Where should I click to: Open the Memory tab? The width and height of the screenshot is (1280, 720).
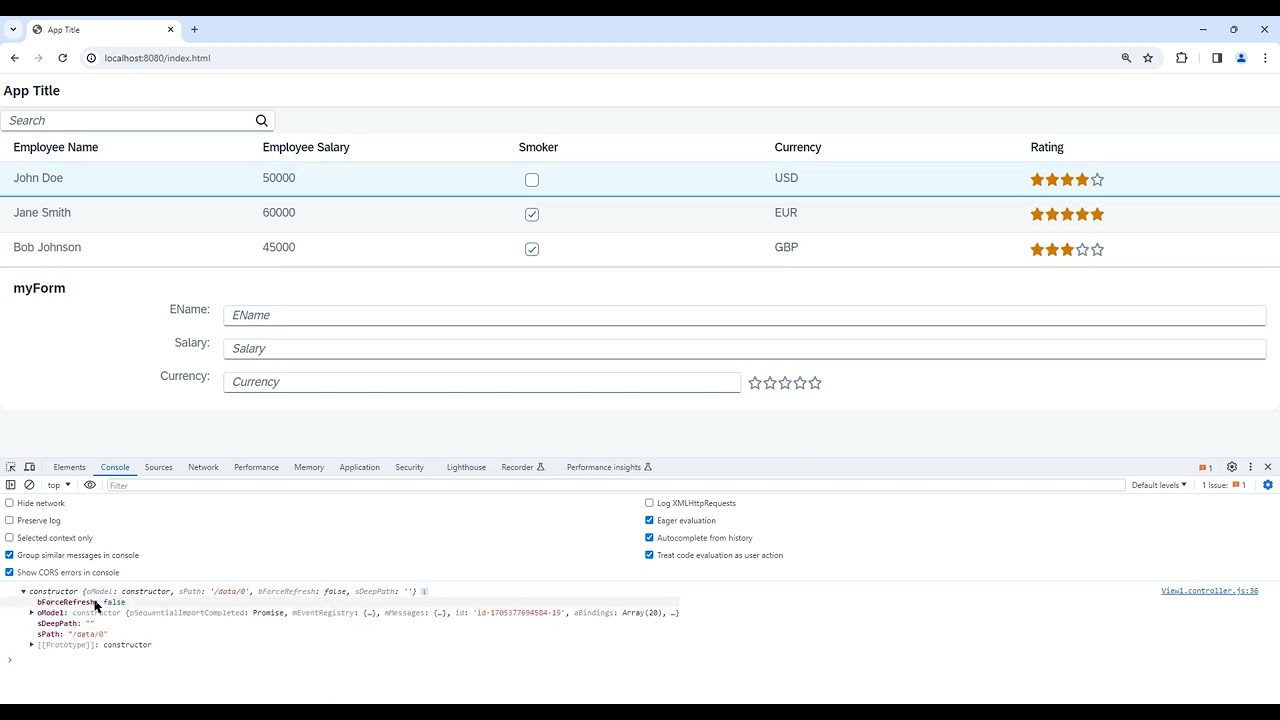tap(309, 467)
